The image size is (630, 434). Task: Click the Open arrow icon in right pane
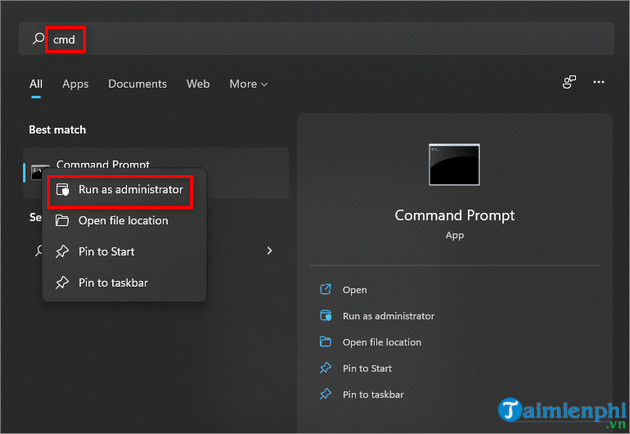(325, 289)
